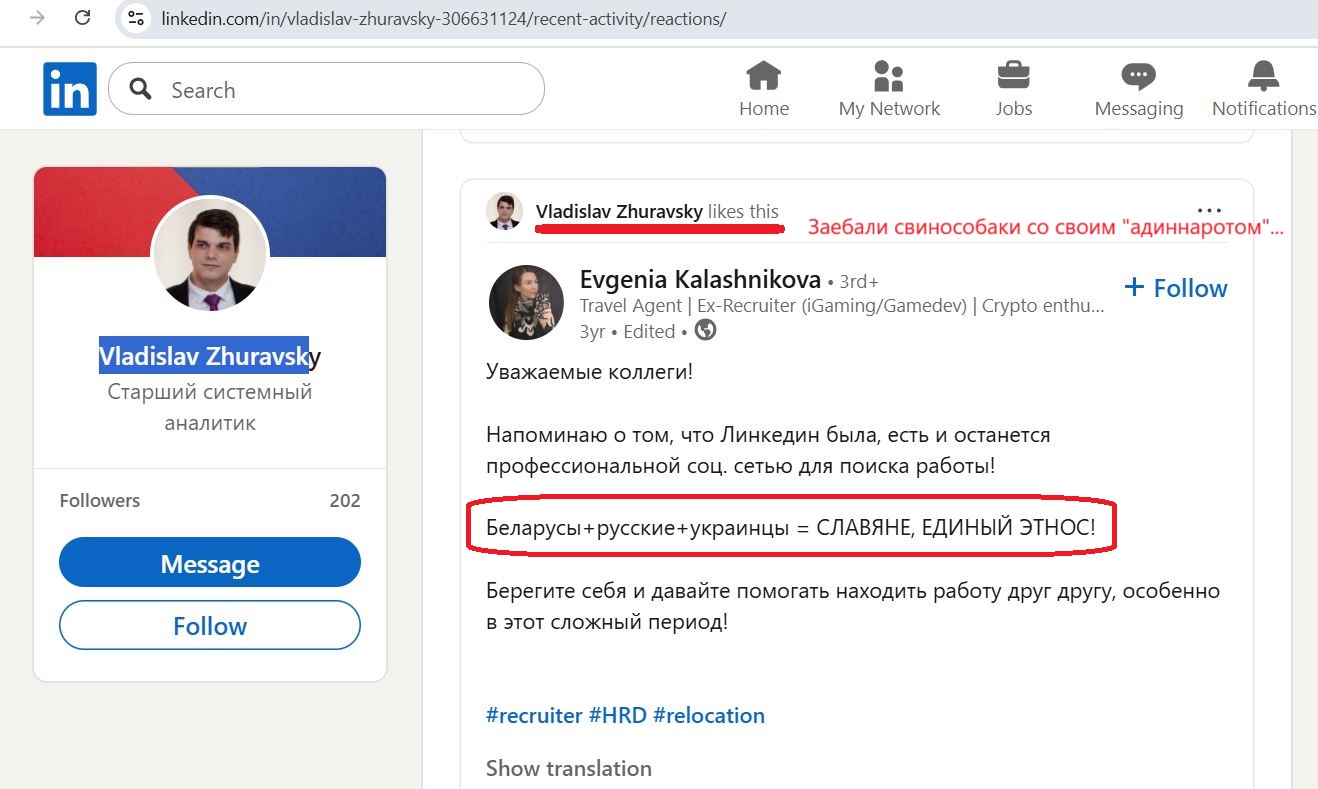Open the #relocation hashtag

coord(709,715)
